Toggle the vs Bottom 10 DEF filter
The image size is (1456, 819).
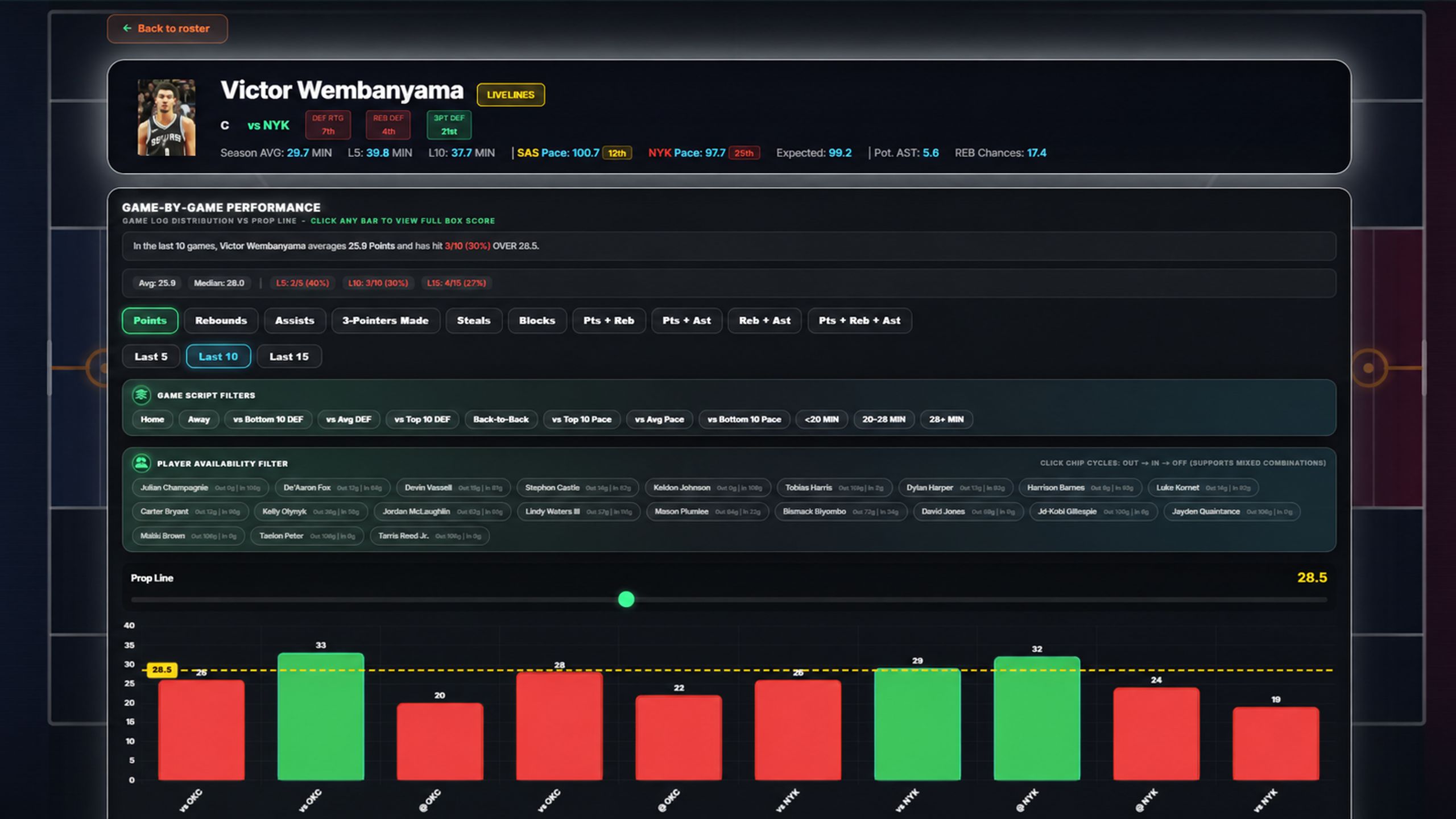click(268, 419)
